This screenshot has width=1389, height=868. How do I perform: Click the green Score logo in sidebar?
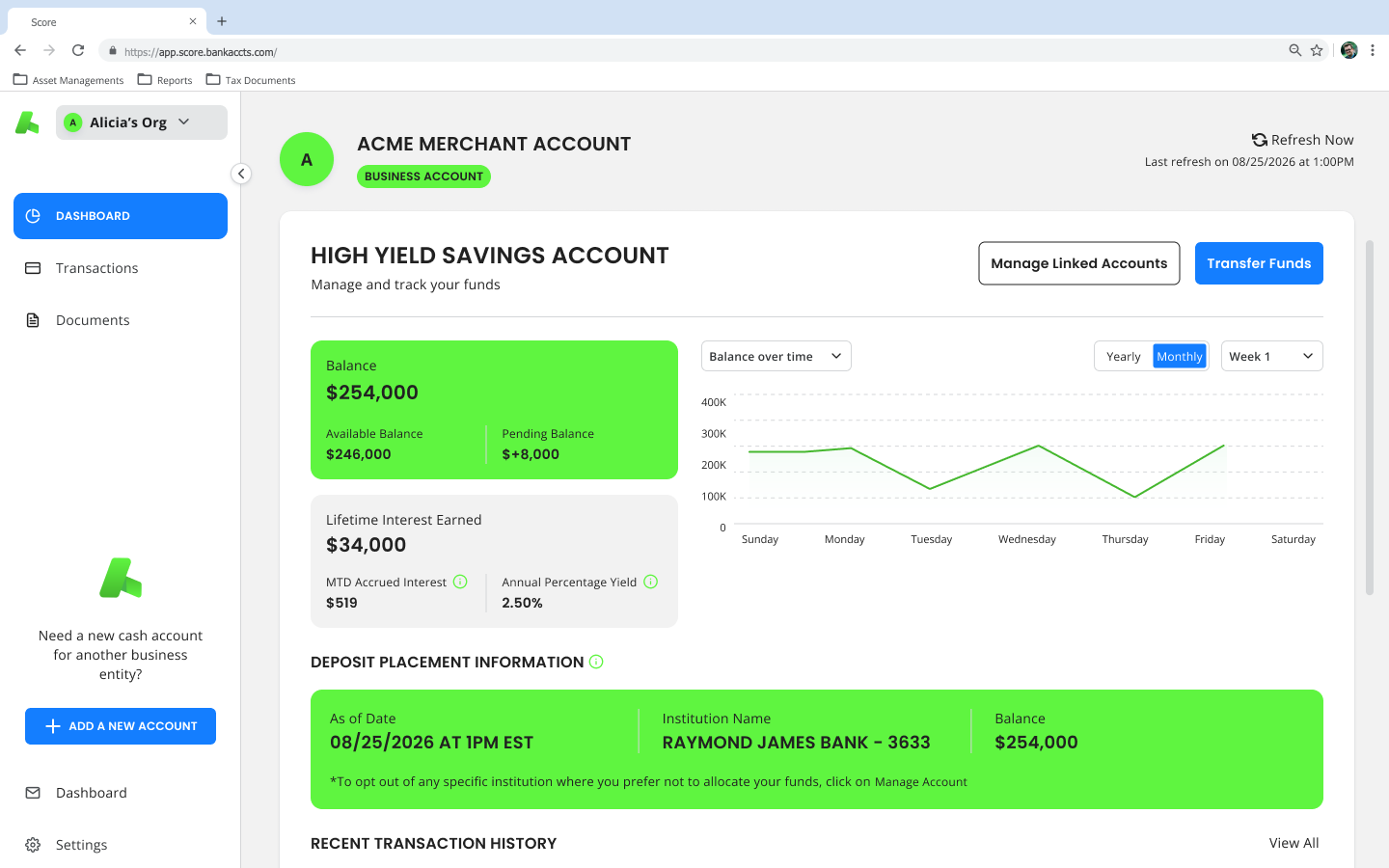(27, 122)
